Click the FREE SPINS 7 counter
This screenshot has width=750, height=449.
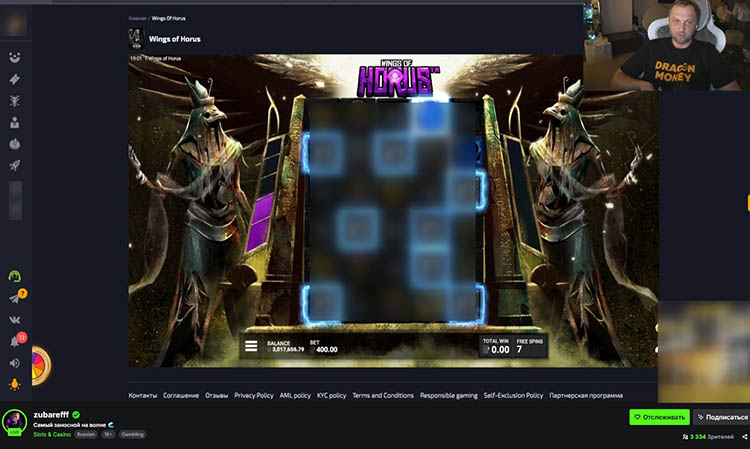[529, 346]
